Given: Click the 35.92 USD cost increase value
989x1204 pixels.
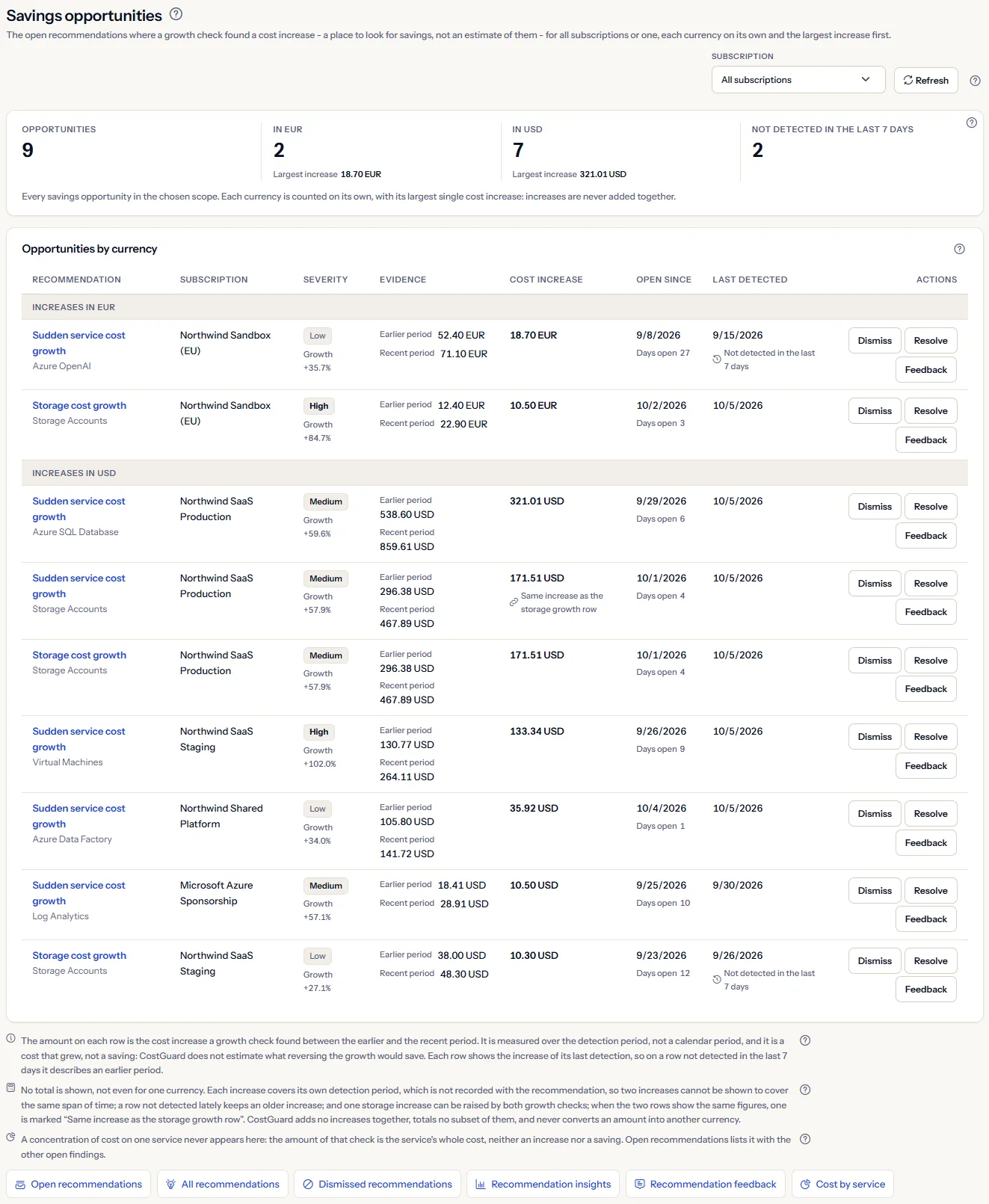Looking at the screenshot, I should coord(534,808).
